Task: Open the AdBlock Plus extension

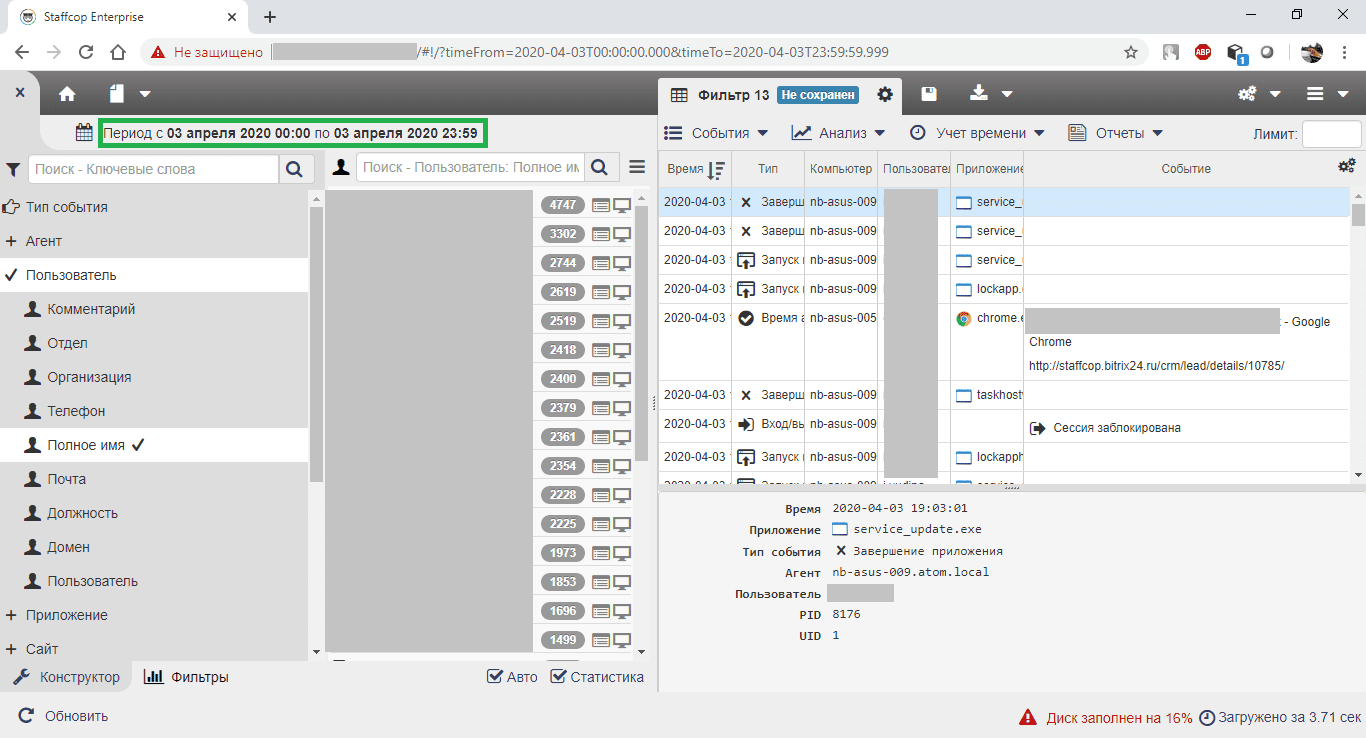Action: (x=1203, y=52)
